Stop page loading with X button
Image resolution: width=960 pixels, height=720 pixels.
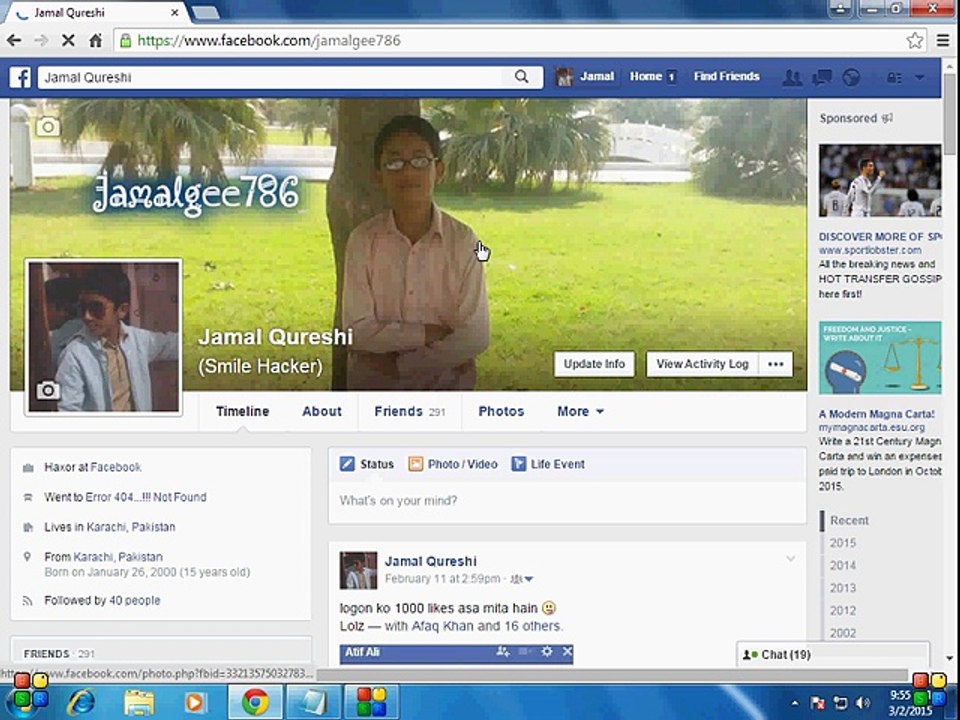[68, 40]
